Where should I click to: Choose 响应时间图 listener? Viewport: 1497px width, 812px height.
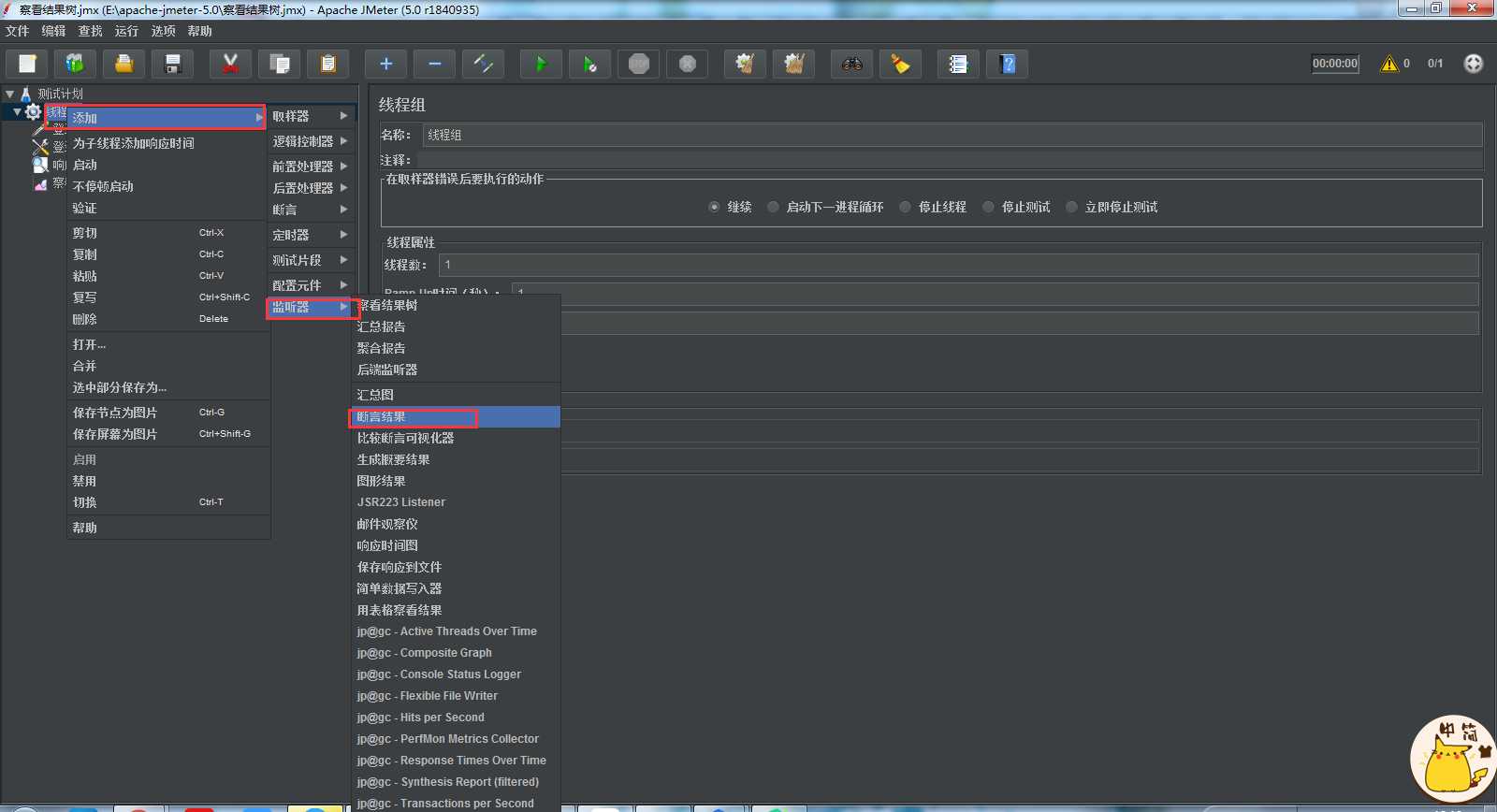click(x=457, y=545)
